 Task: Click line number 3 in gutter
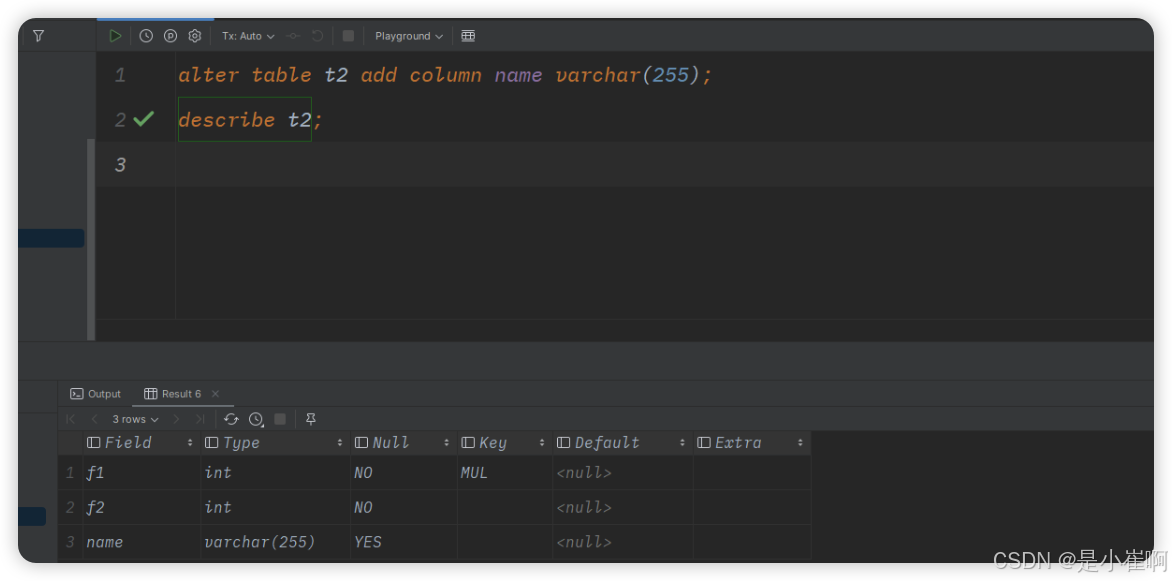[x=120, y=165]
